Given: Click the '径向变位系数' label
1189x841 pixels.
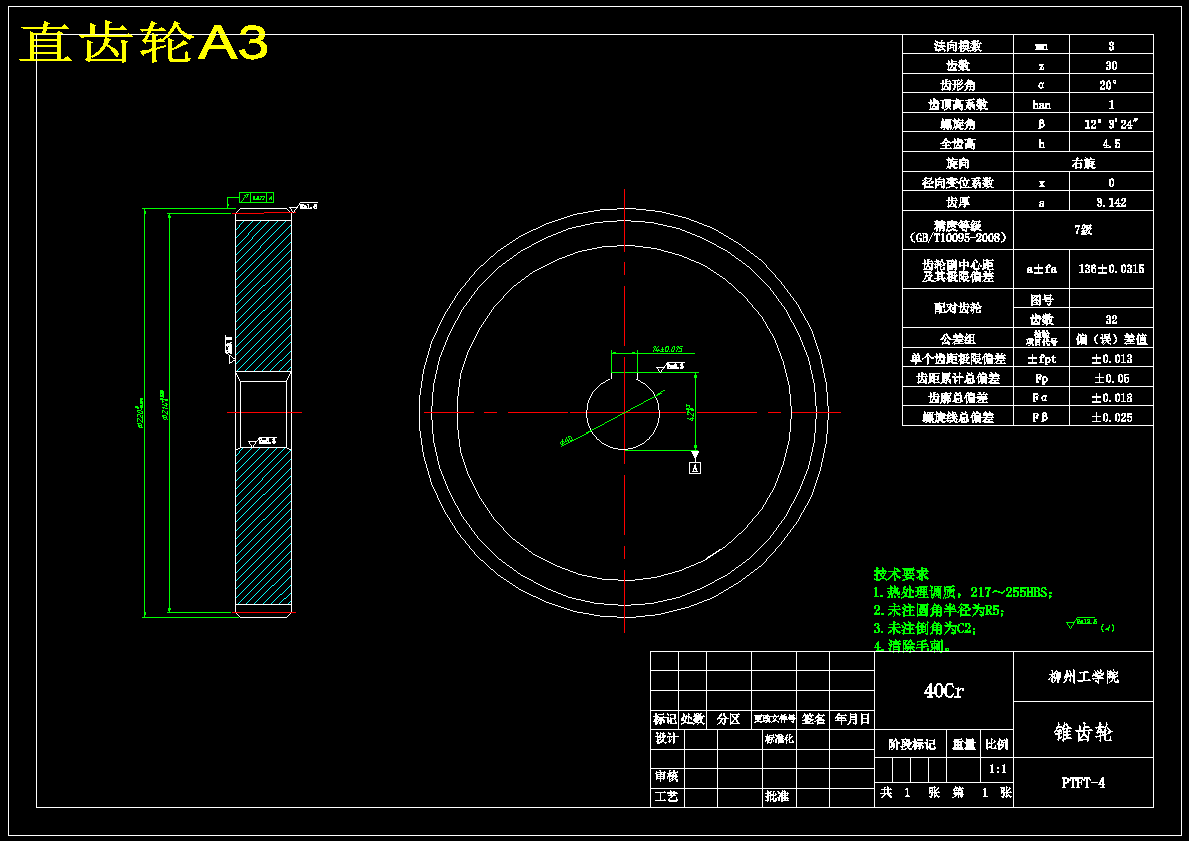Looking at the screenshot, I should 958,183.
